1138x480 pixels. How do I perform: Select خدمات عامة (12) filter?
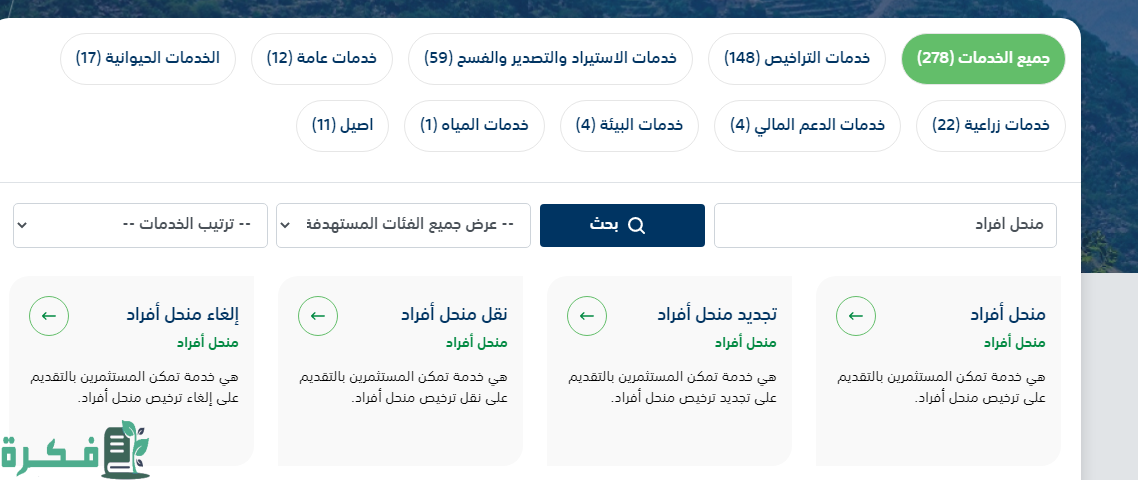click(x=321, y=59)
